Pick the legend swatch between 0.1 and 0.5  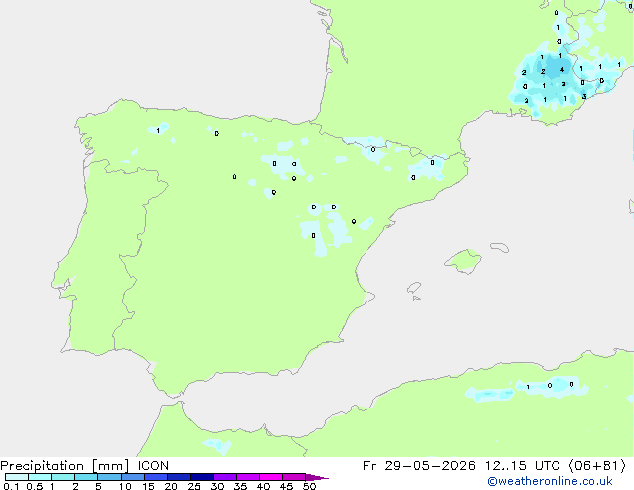(x=17, y=477)
